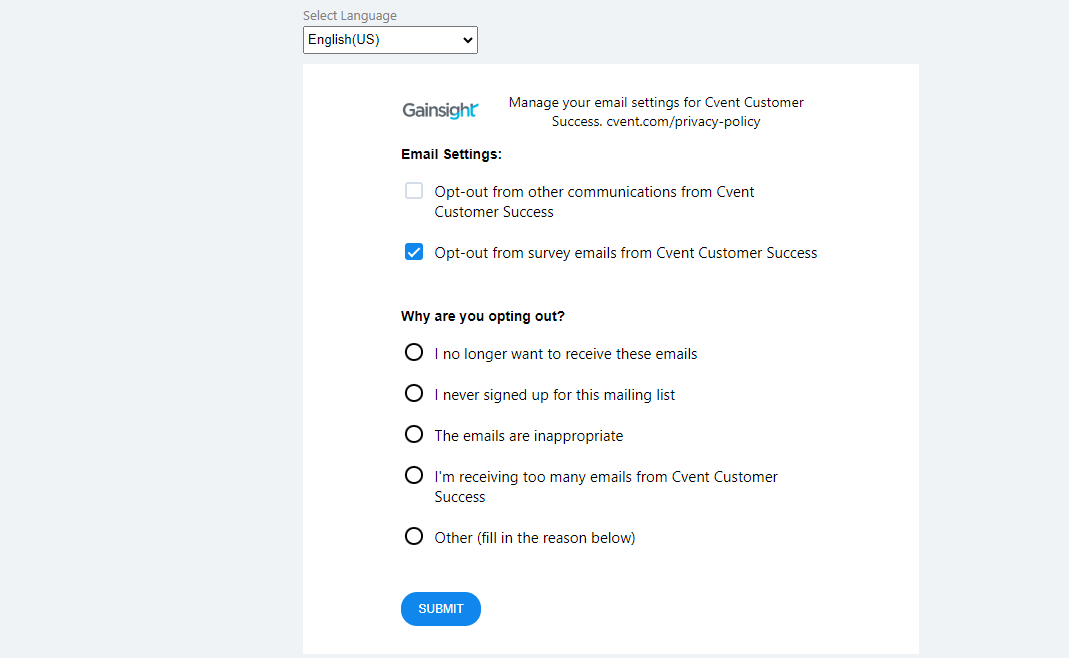Select 'The emails are inappropriate' radio button
This screenshot has height=658, width=1069.
pos(414,434)
